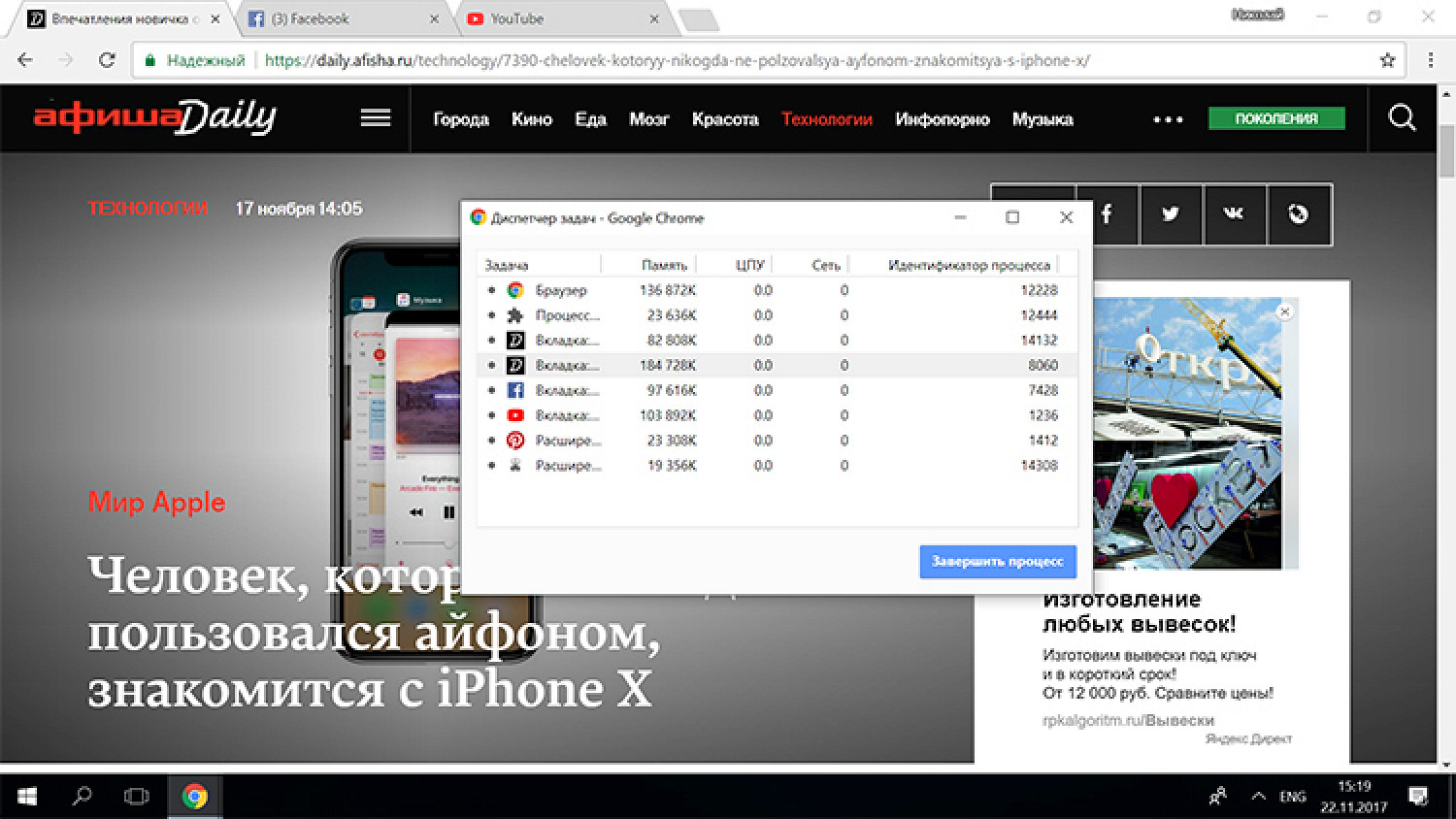
Task: Open the Города section
Action: [461, 119]
